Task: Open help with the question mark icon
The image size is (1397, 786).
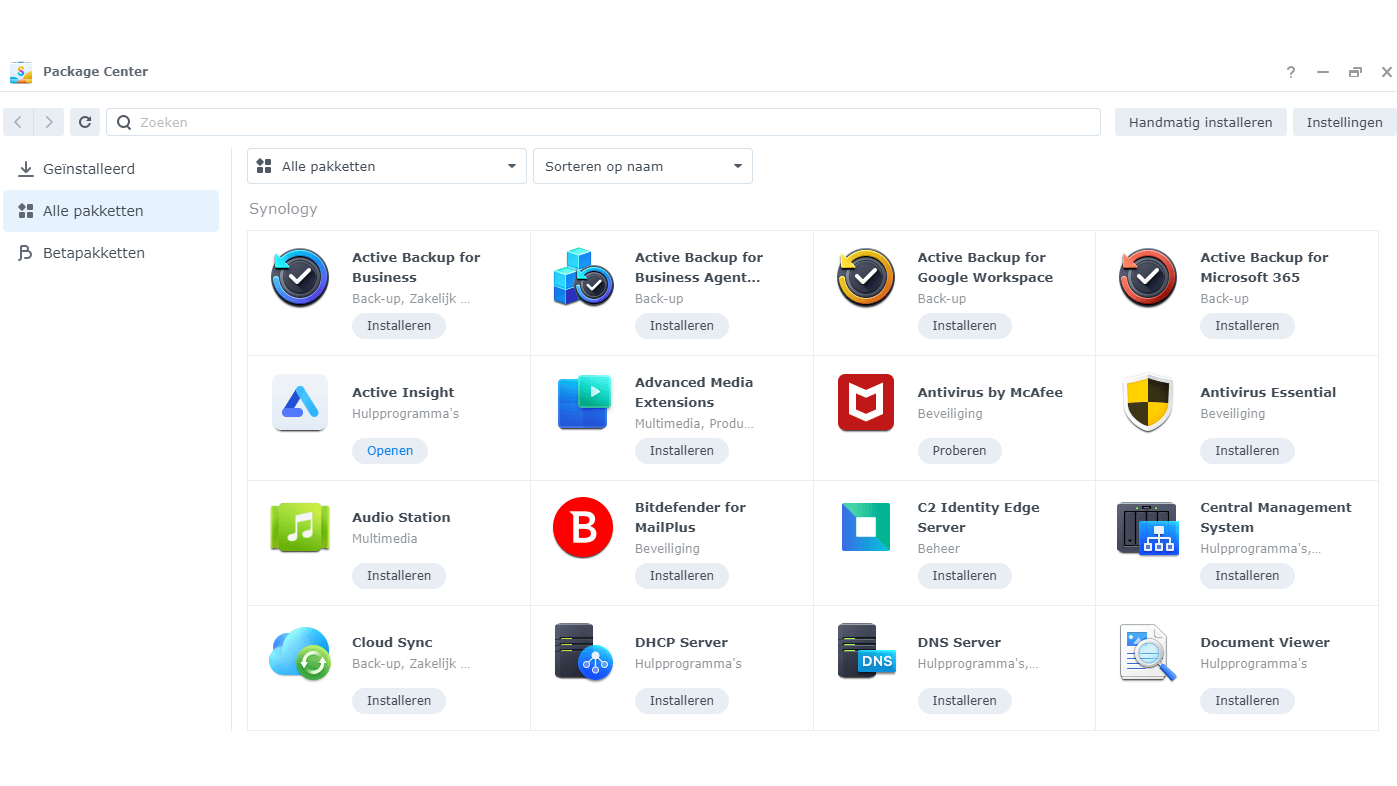Action: pyautogui.click(x=1291, y=72)
